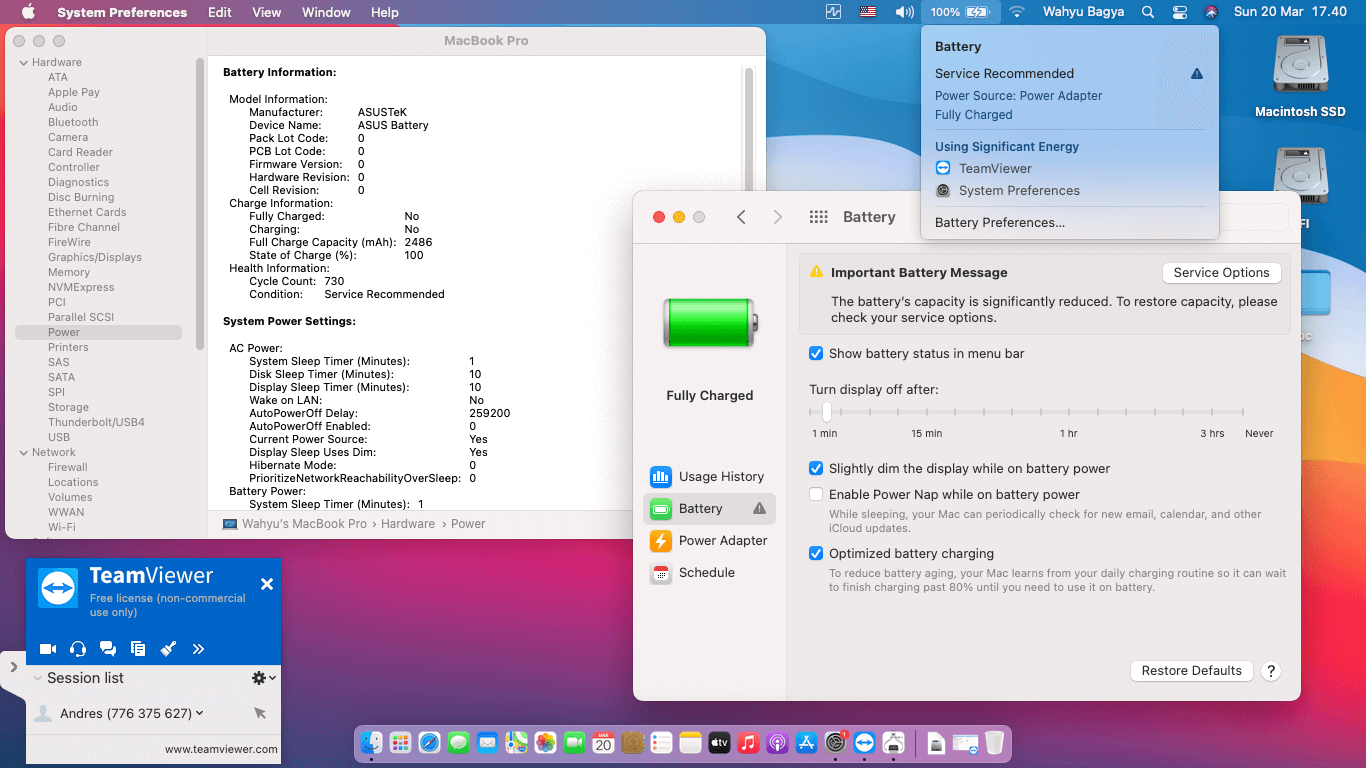Screen dimensions: 1366x768
Task: Click Wahyu Bagya user menu
Action: tap(1083, 12)
